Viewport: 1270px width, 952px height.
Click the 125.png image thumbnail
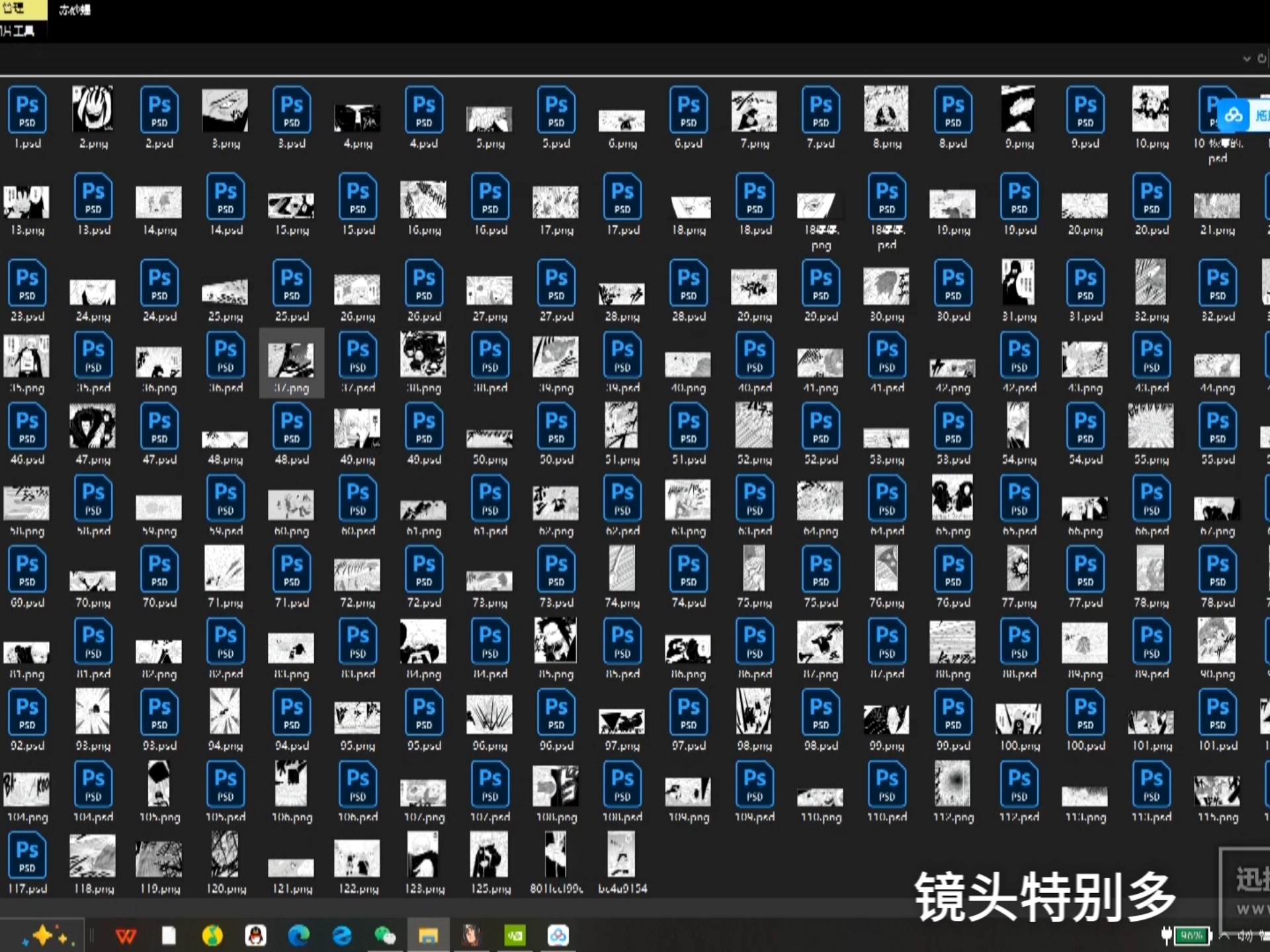(x=489, y=855)
